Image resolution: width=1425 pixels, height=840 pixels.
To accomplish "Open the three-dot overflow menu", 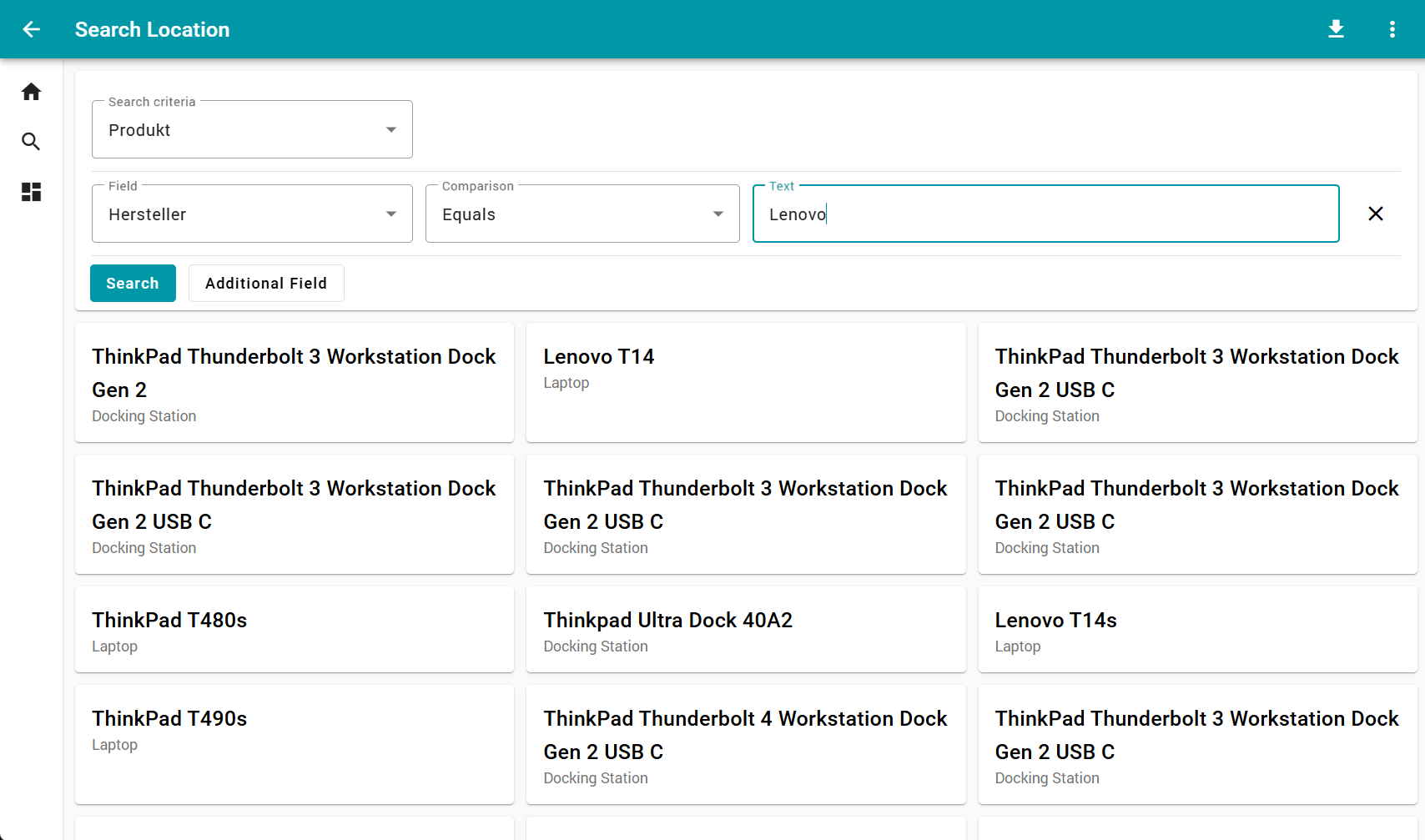I will click(x=1392, y=29).
